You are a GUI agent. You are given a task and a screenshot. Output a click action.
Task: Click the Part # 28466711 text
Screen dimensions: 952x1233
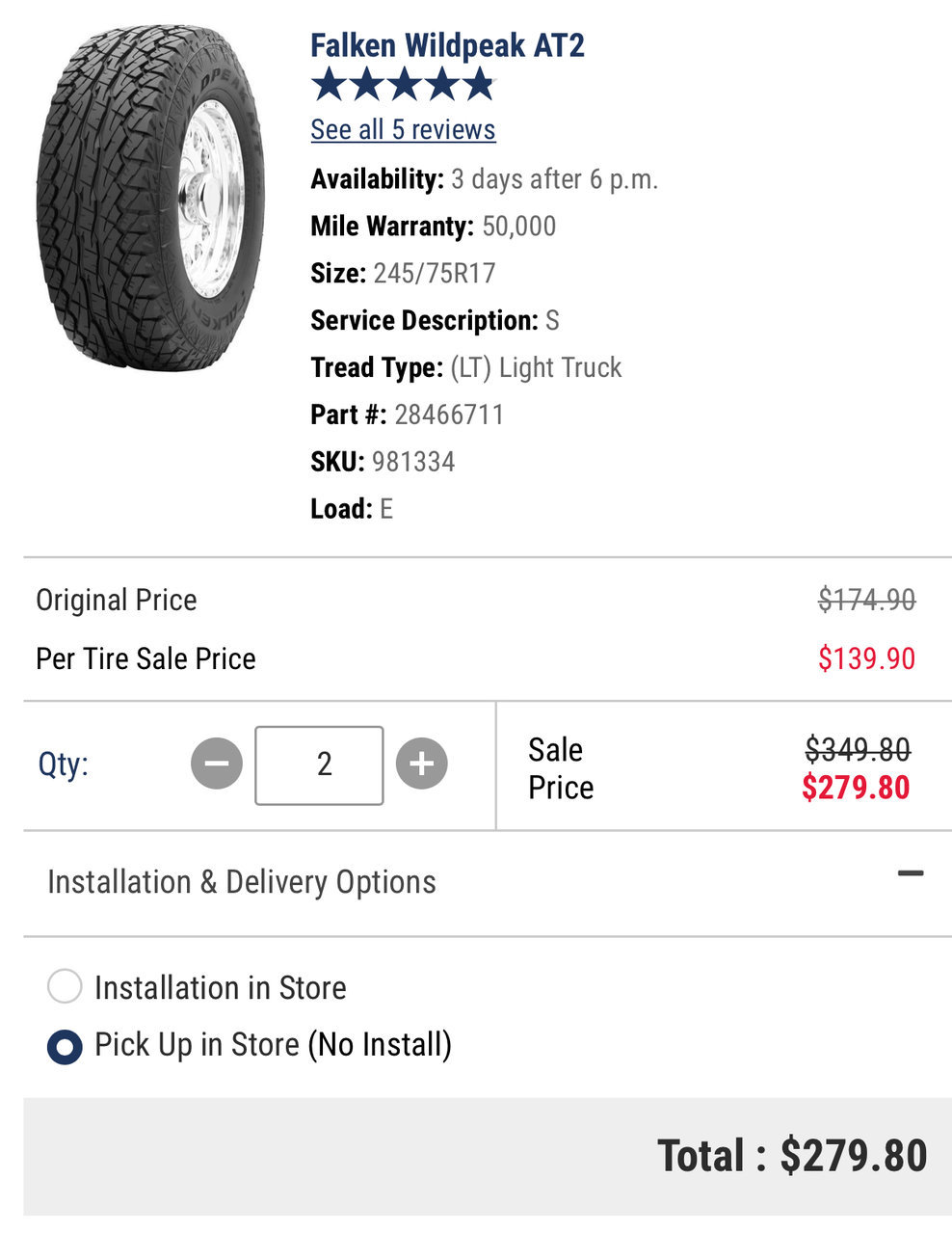(407, 415)
